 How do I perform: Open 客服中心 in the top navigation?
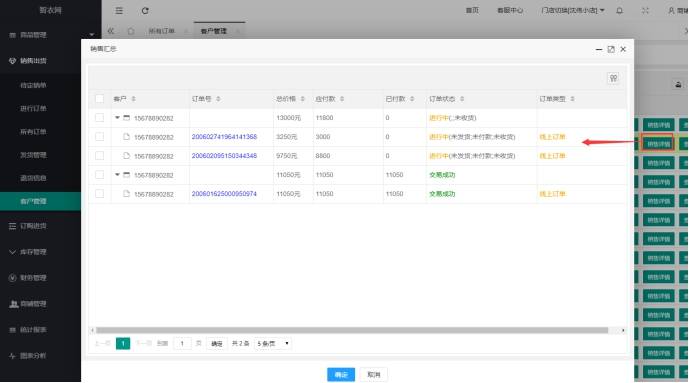pos(510,10)
